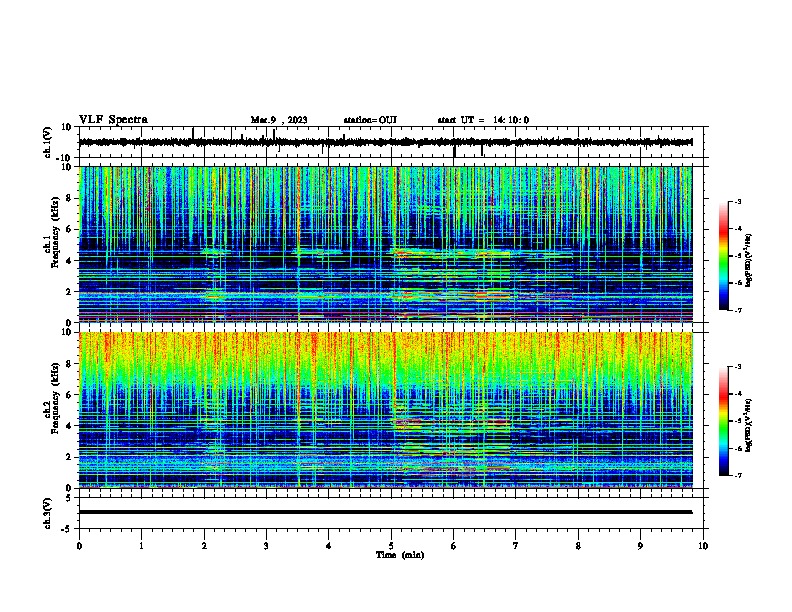Viewport: 792px width, 612px height.
Task: Click the "-7" label on ch.2 color bar
Action: [x=738, y=475]
